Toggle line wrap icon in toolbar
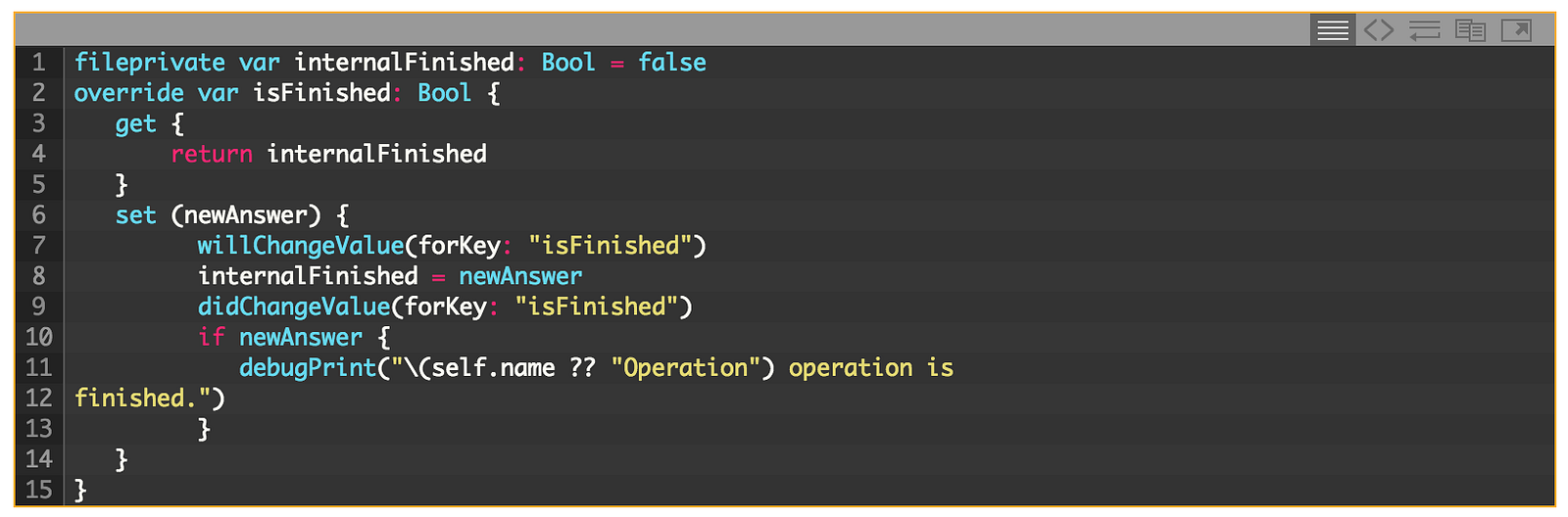This screenshot has height=517, width=1568. click(1425, 30)
